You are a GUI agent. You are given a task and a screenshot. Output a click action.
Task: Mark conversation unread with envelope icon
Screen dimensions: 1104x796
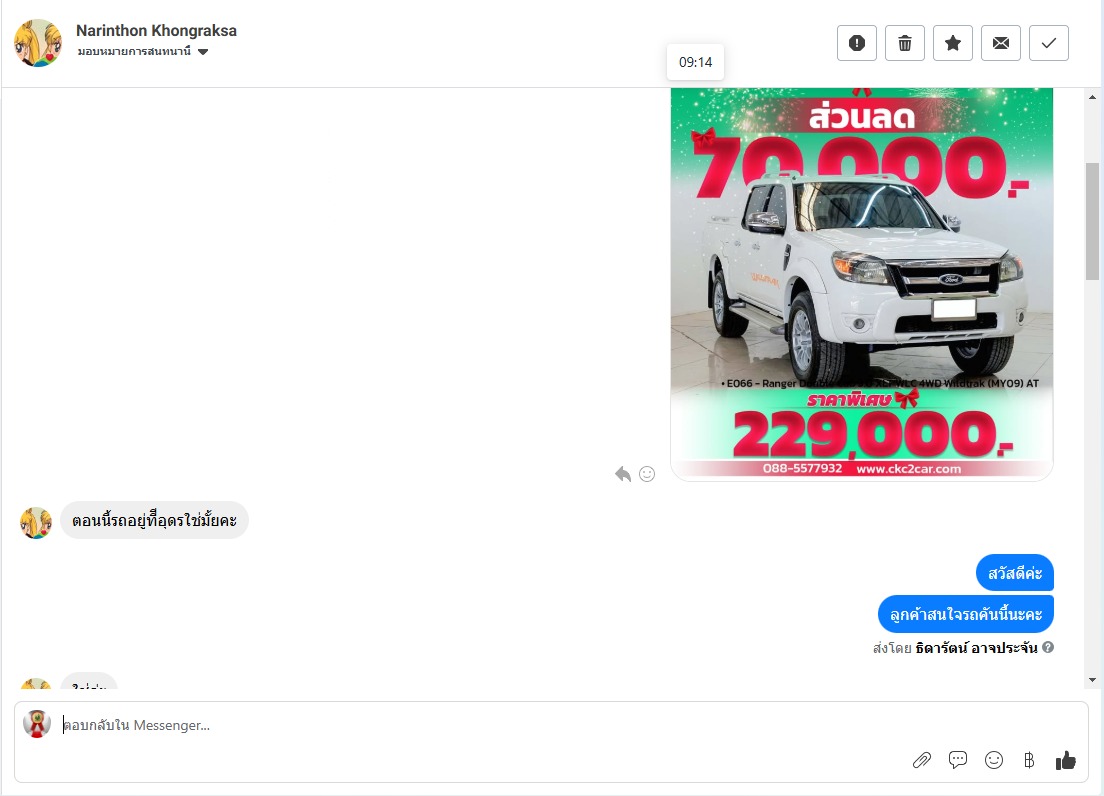(1000, 43)
